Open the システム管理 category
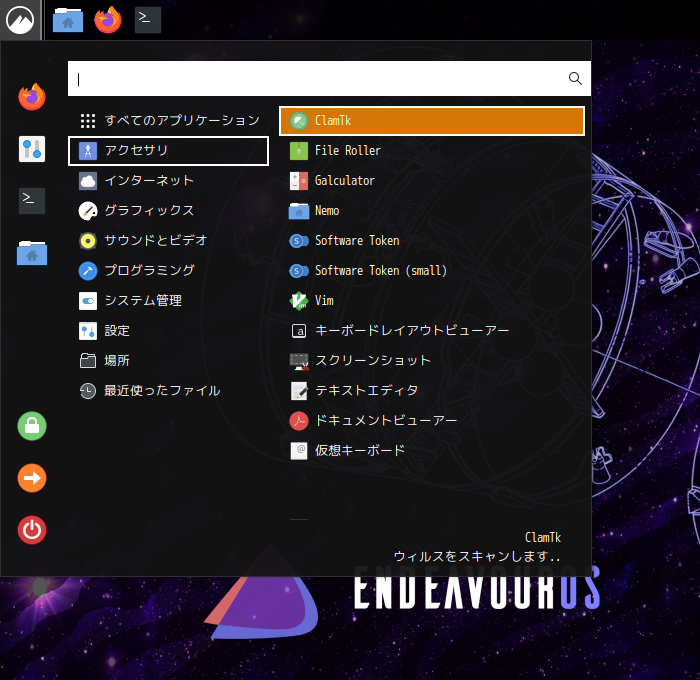The width and height of the screenshot is (700, 680). click(x=168, y=301)
